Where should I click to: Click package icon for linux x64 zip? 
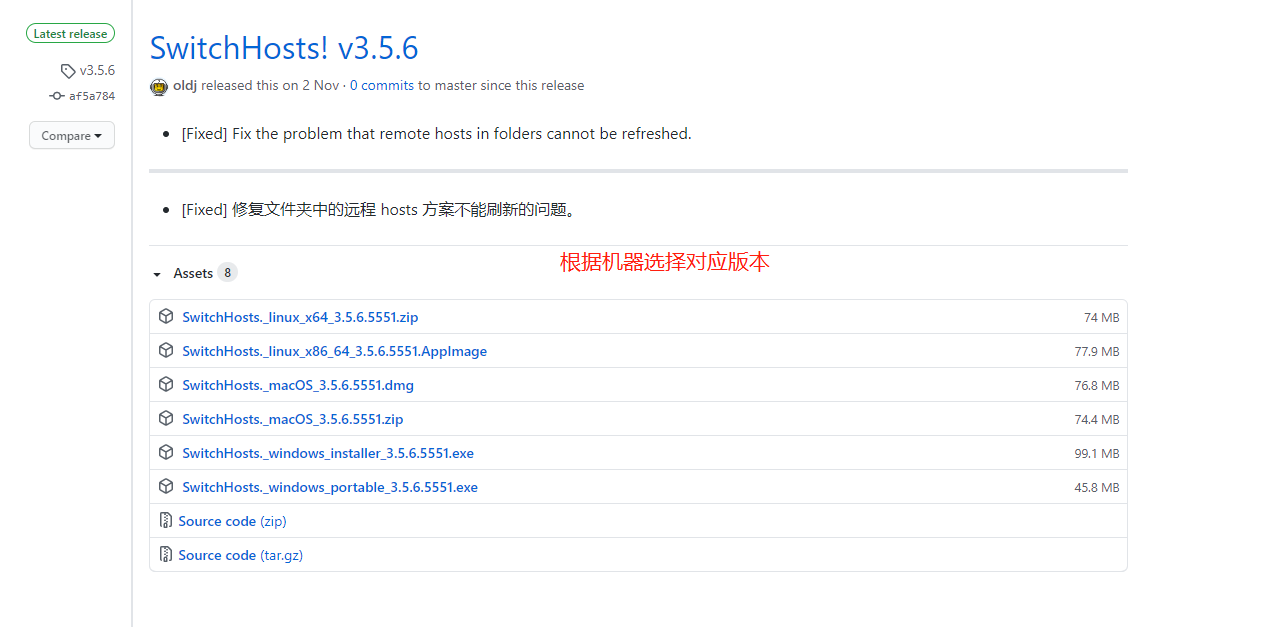pyautogui.click(x=166, y=317)
